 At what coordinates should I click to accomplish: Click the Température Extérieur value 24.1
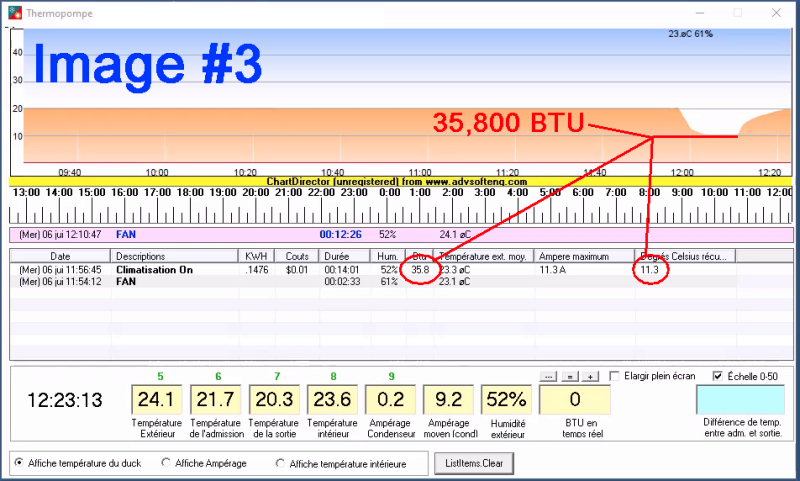157,399
